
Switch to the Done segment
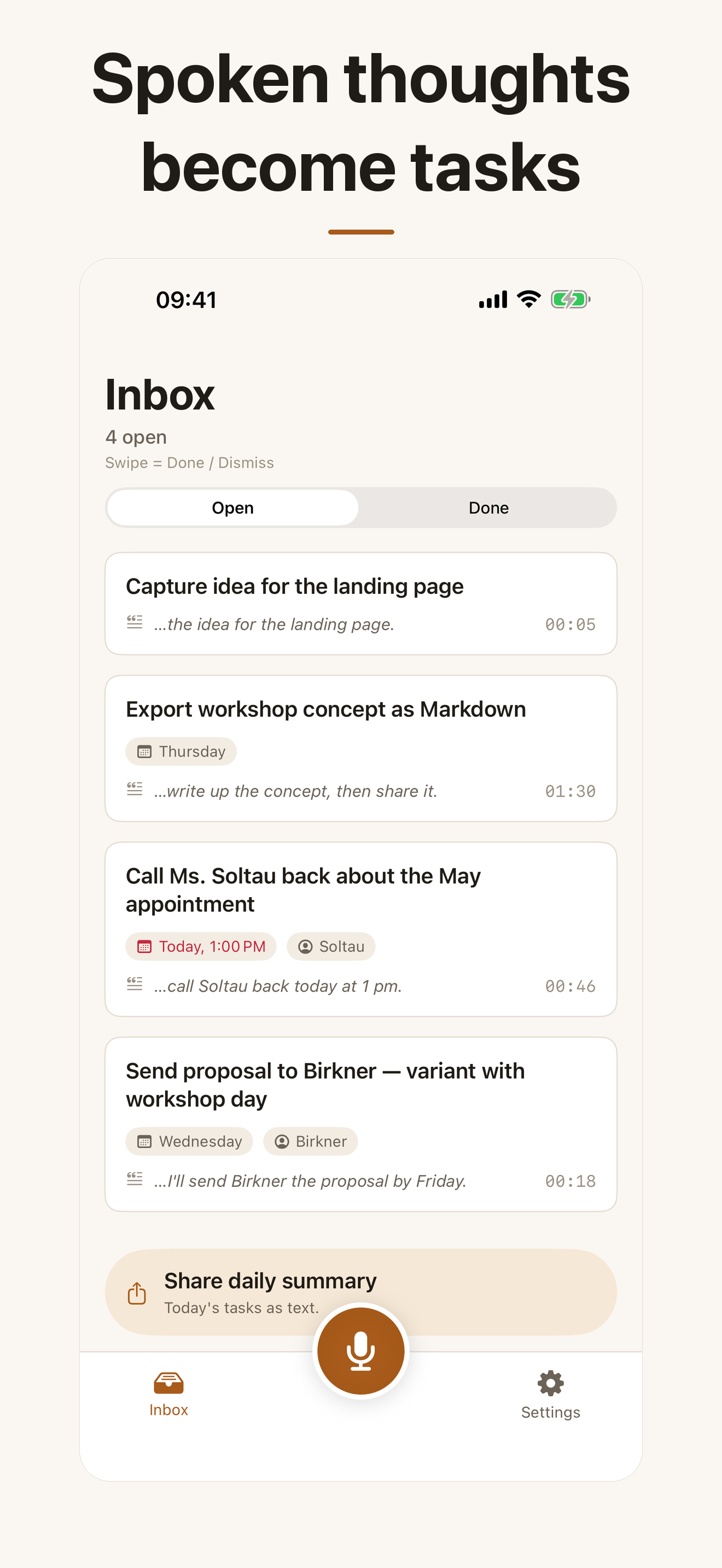pos(488,508)
